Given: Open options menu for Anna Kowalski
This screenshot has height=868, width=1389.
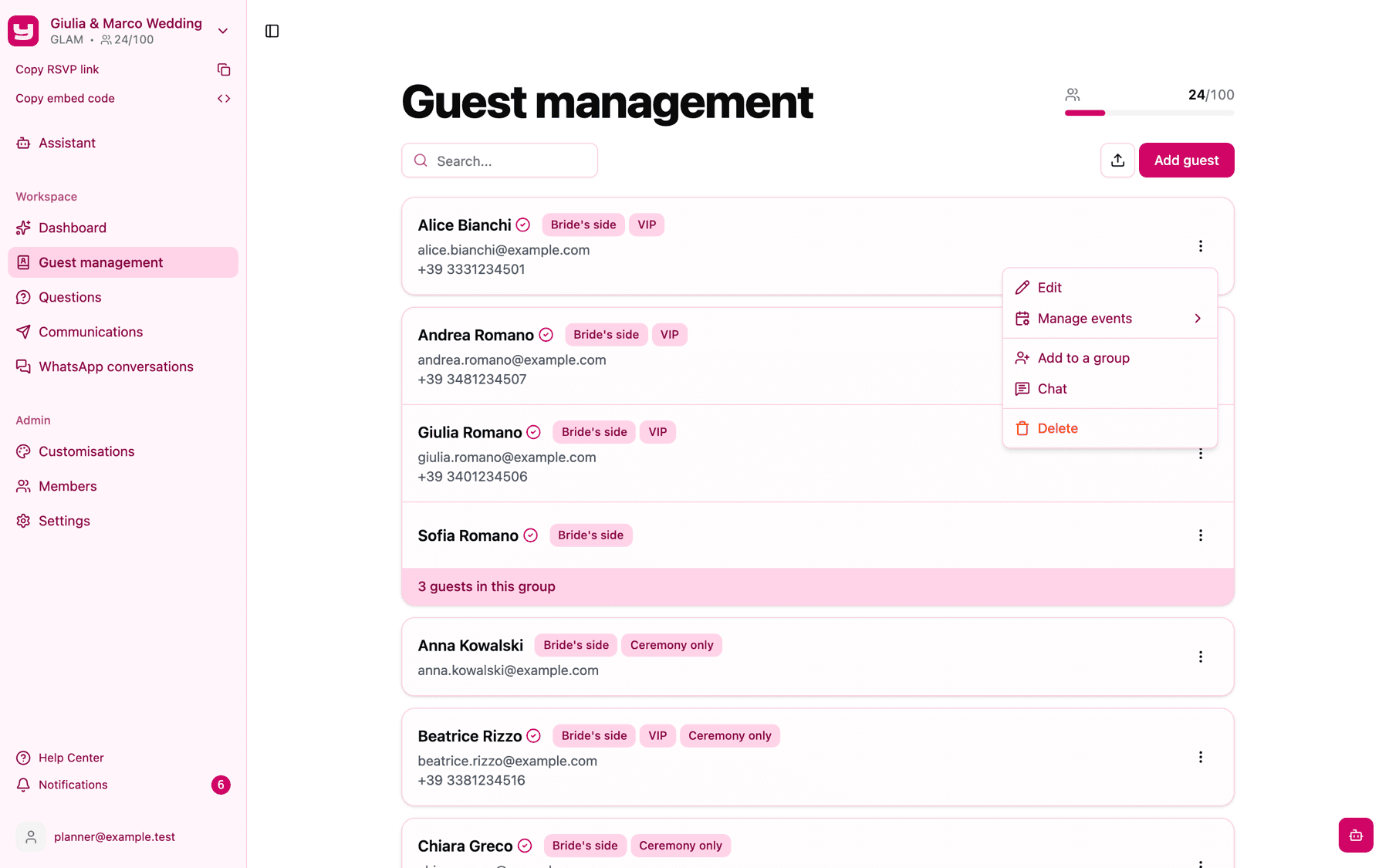Looking at the screenshot, I should coord(1201,657).
